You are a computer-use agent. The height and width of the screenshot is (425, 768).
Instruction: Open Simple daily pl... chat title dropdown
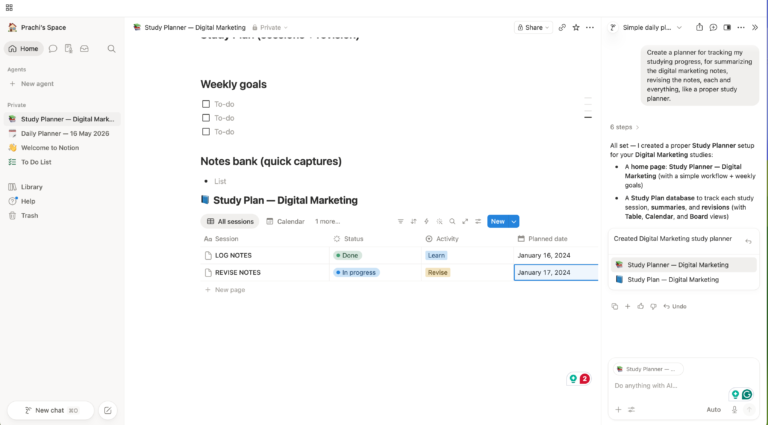pos(652,27)
